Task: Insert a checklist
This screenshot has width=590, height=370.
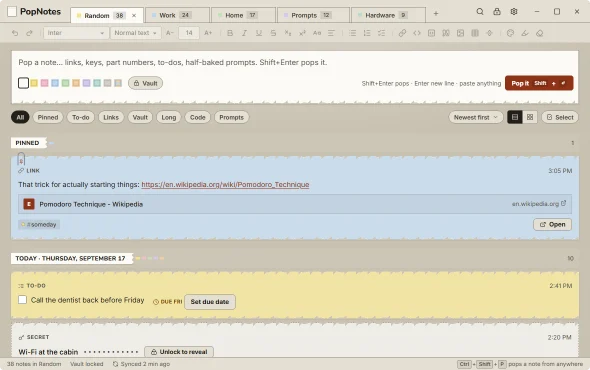Action: coord(382,33)
